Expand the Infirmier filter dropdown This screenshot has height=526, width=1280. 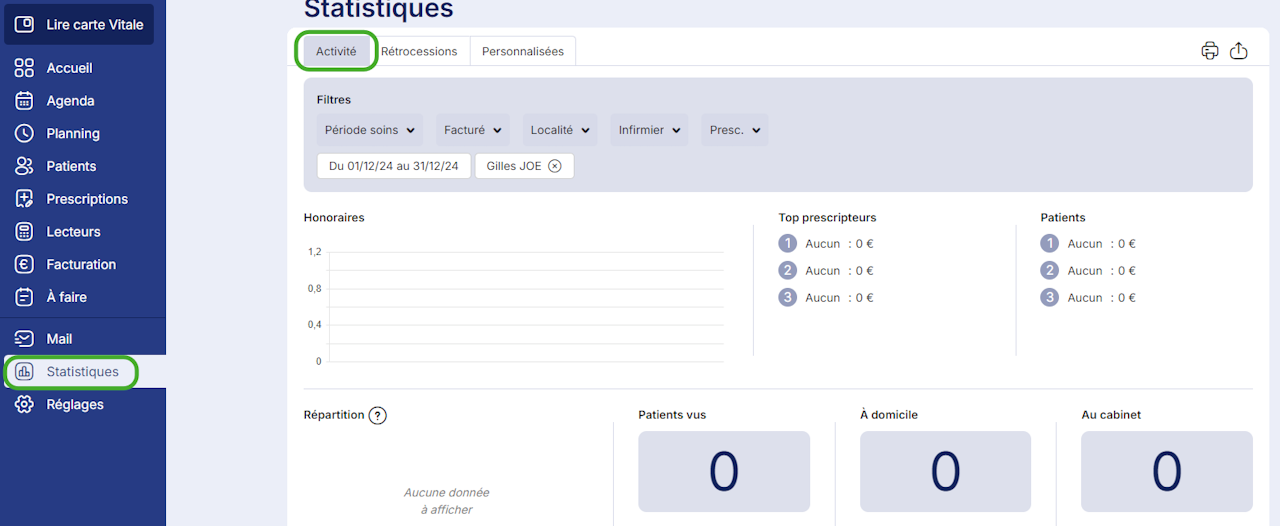(x=649, y=130)
